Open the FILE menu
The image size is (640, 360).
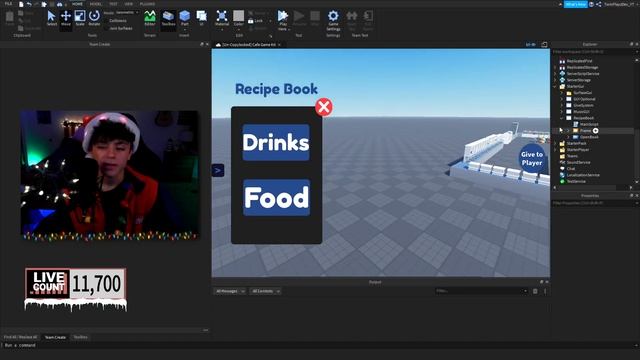pos(8,4)
